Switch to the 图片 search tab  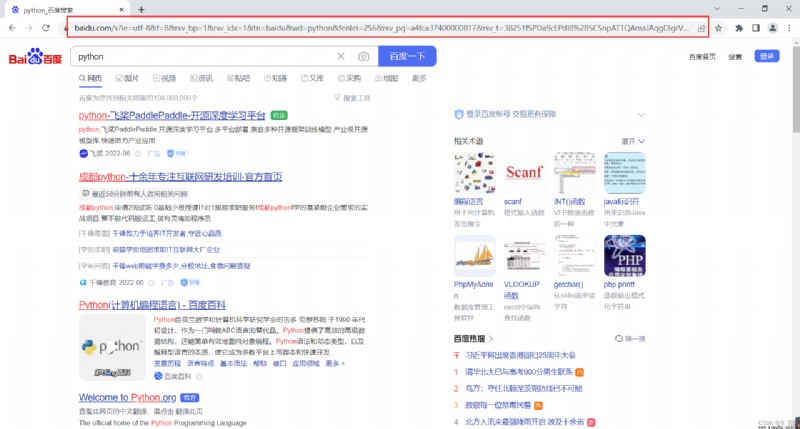[128, 79]
